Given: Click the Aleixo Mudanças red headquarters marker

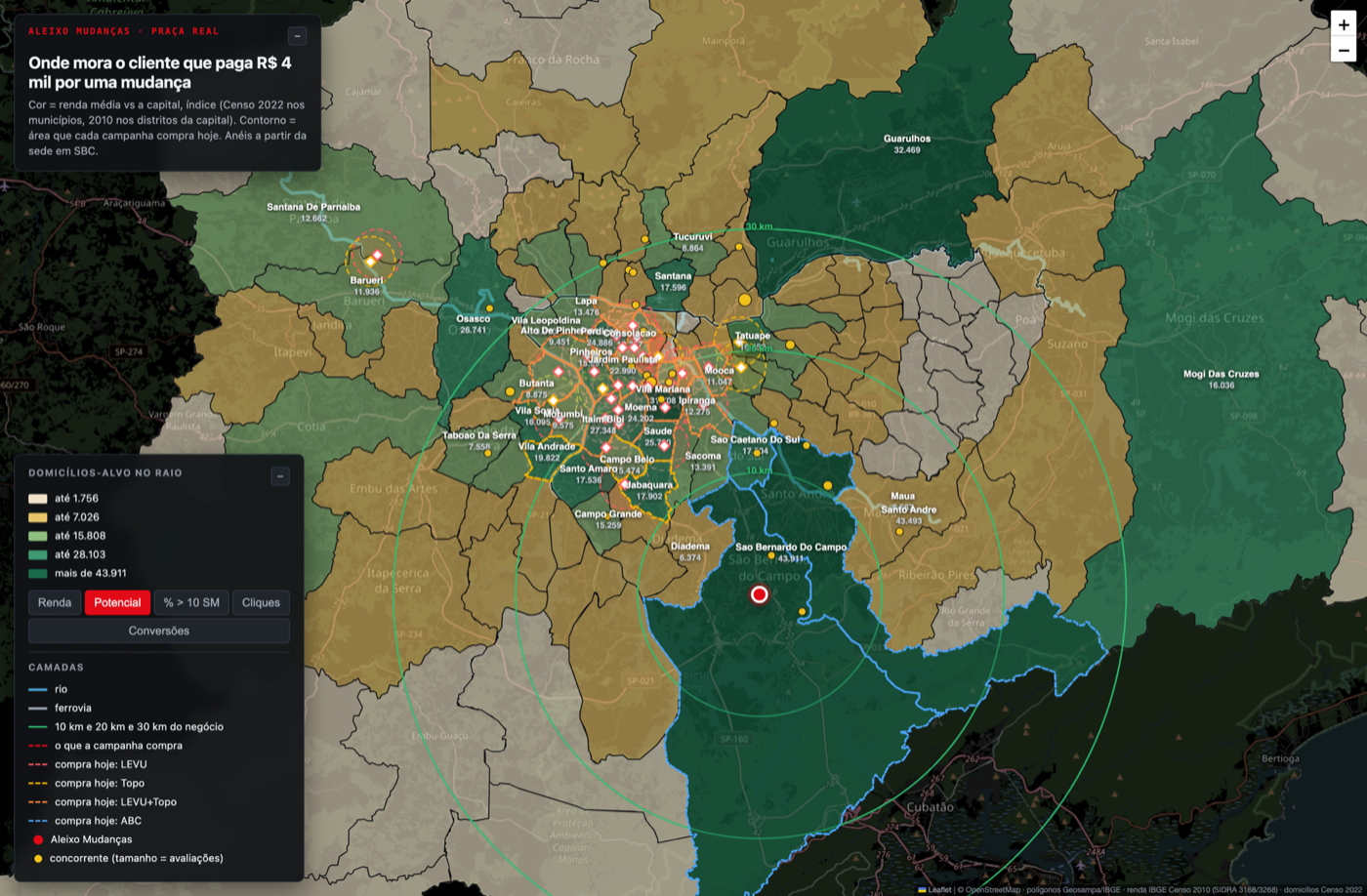Looking at the screenshot, I should [x=759, y=594].
